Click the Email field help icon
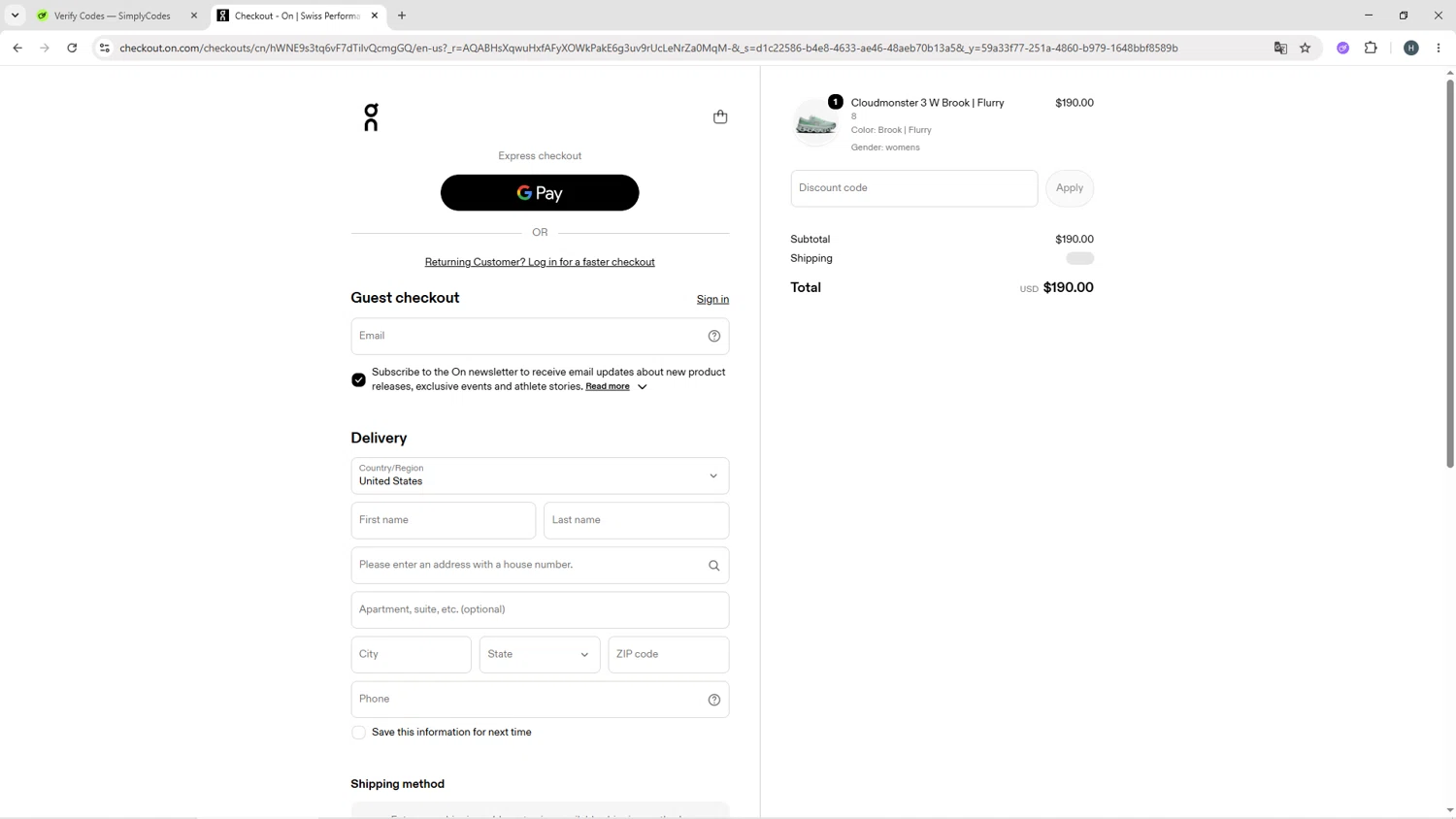 pos(714,336)
